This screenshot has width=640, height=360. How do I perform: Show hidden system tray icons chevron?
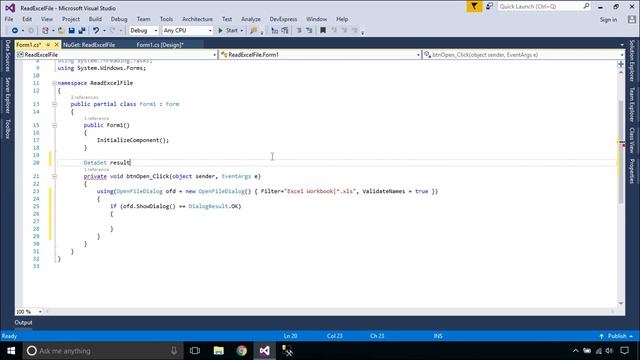[x=576, y=351]
